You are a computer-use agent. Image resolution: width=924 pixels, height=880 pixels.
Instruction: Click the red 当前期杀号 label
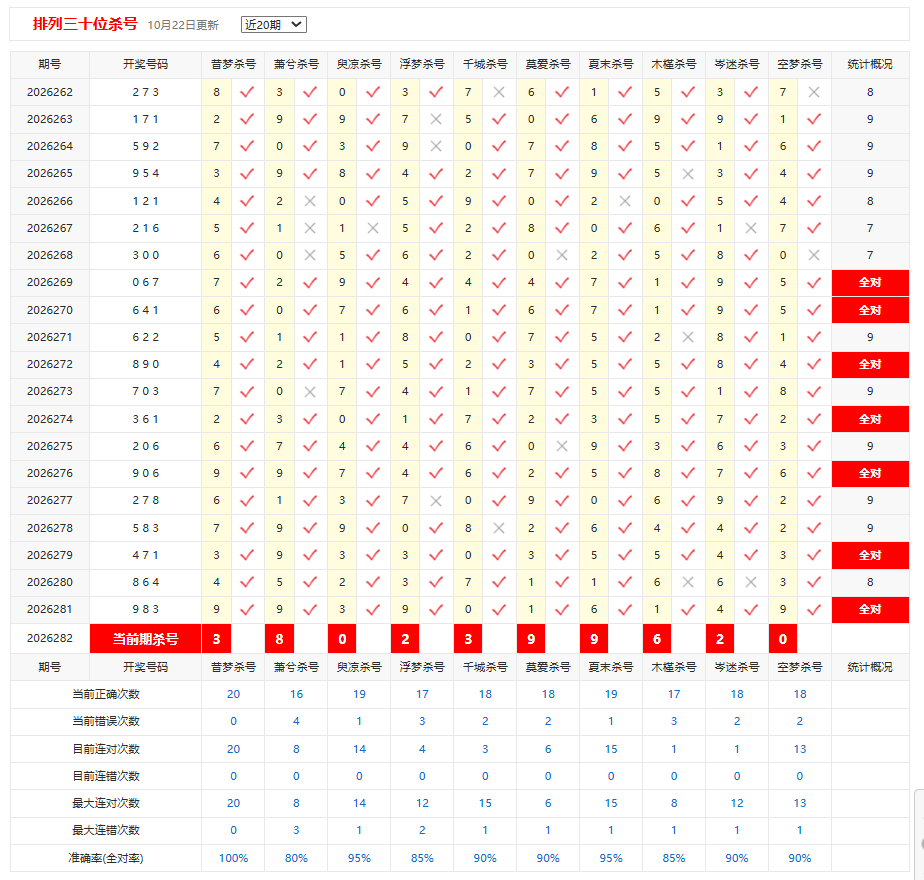click(x=145, y=639)
